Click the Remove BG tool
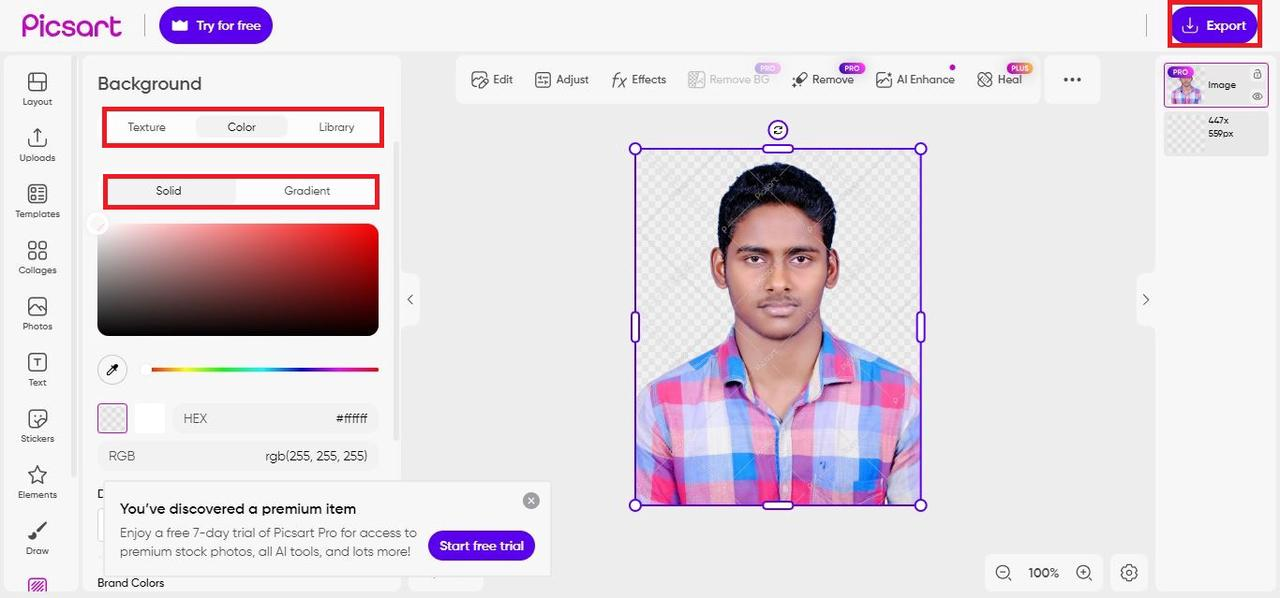1280x598 pixels. point(729,79)
